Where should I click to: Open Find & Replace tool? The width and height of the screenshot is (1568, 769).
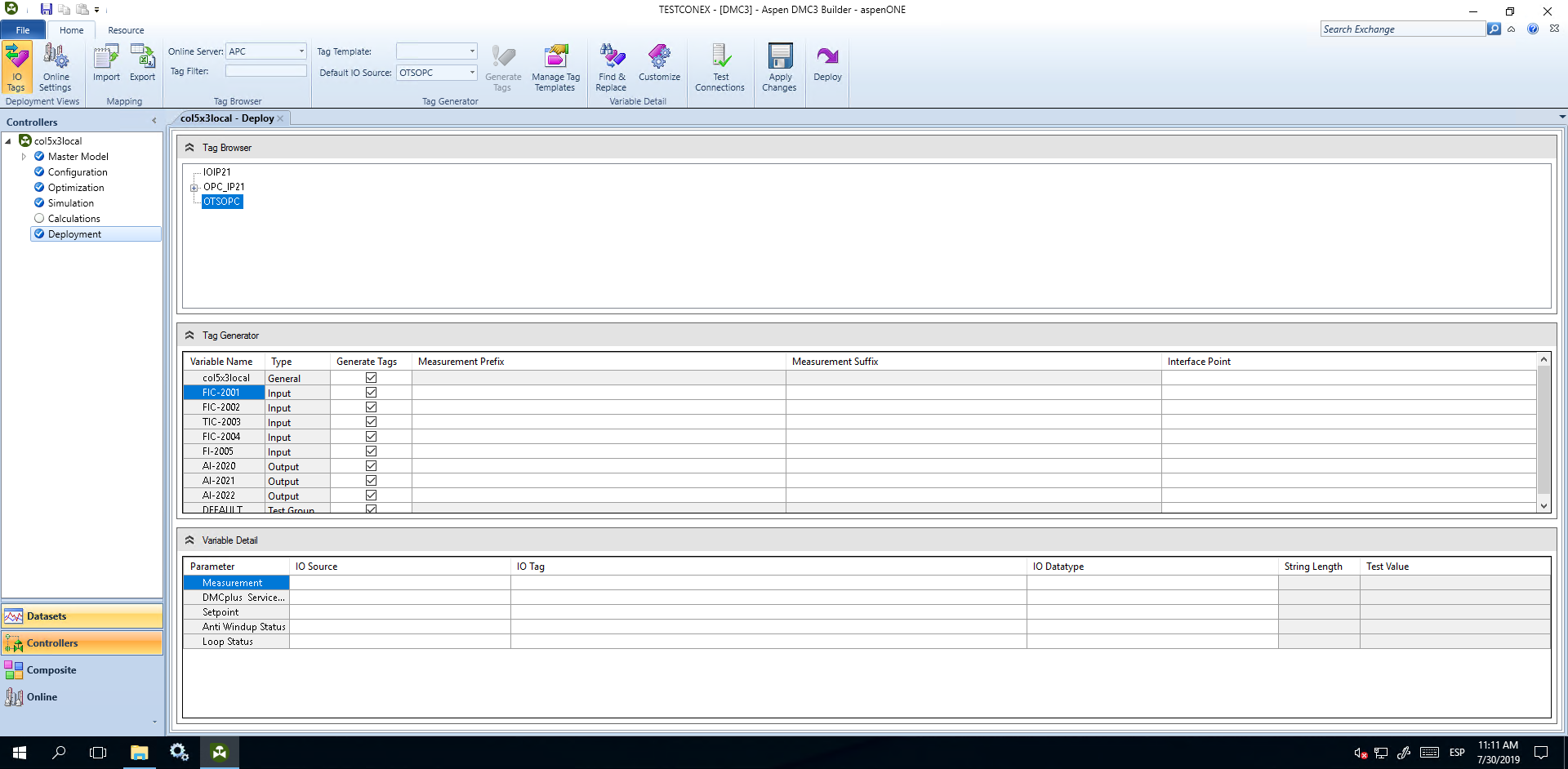[x=612, y=68]
